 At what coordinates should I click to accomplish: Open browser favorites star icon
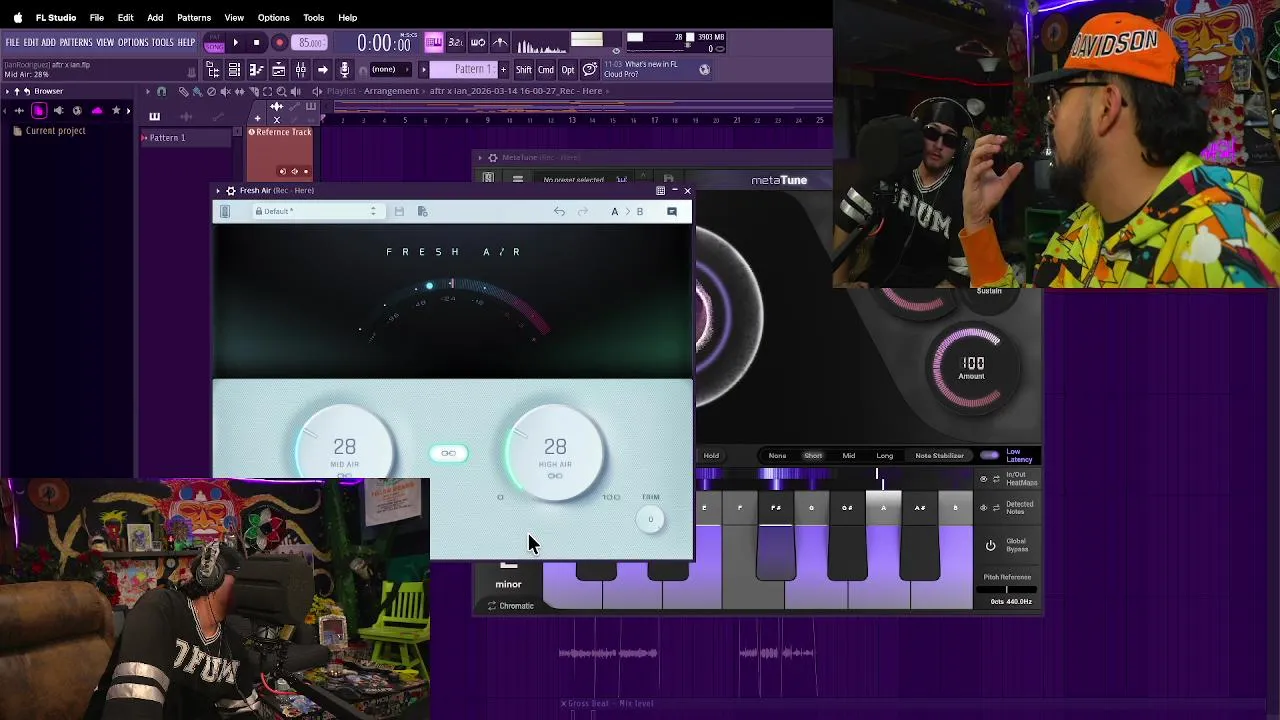click(116, 110)
